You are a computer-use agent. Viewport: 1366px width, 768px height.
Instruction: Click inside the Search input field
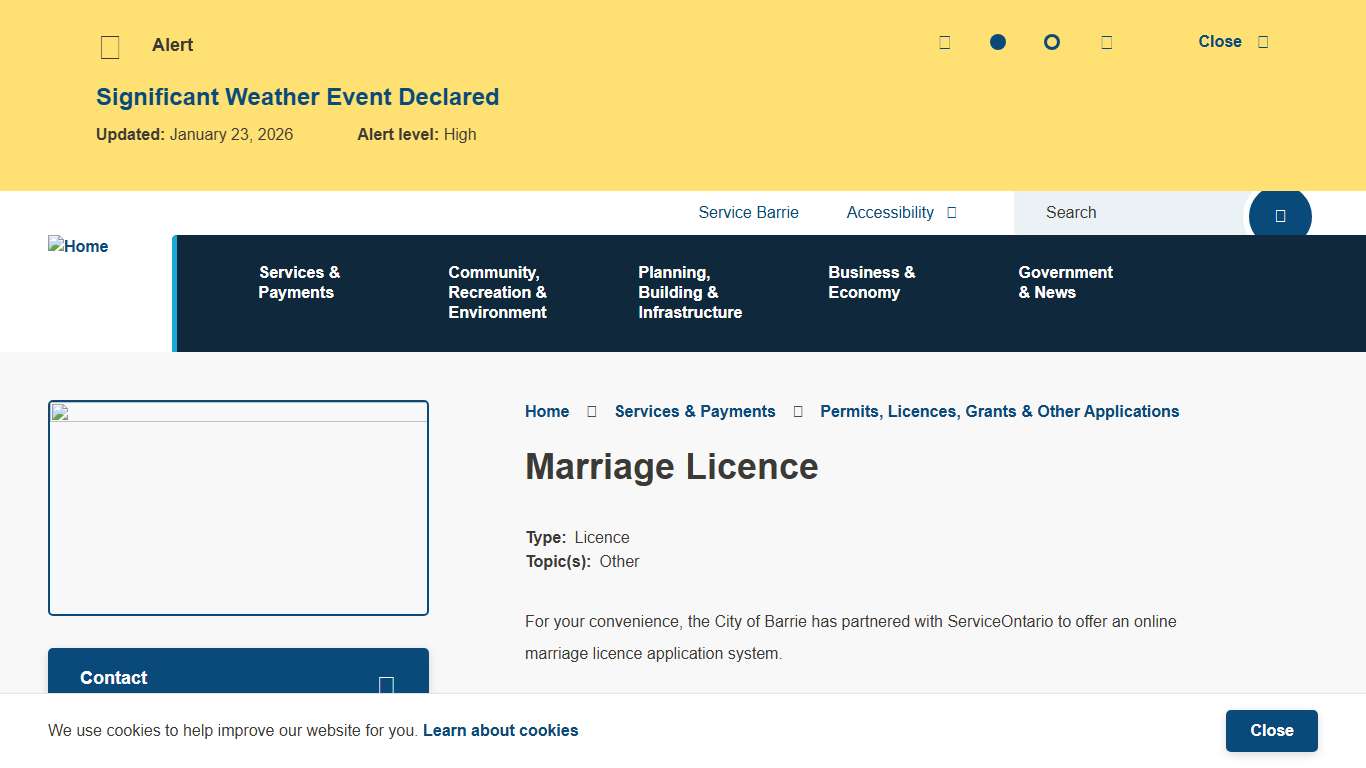[1130, 212]
